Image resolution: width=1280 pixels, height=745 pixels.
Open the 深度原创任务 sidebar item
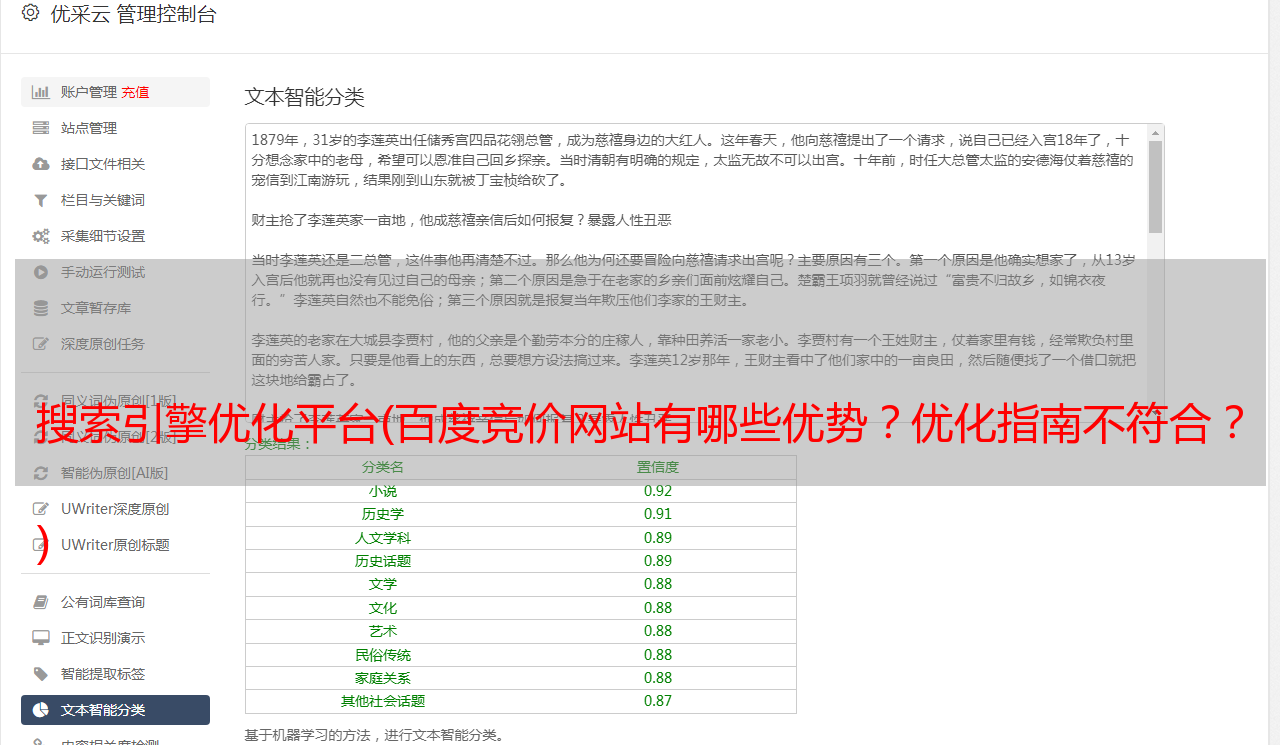coord(115,344)
